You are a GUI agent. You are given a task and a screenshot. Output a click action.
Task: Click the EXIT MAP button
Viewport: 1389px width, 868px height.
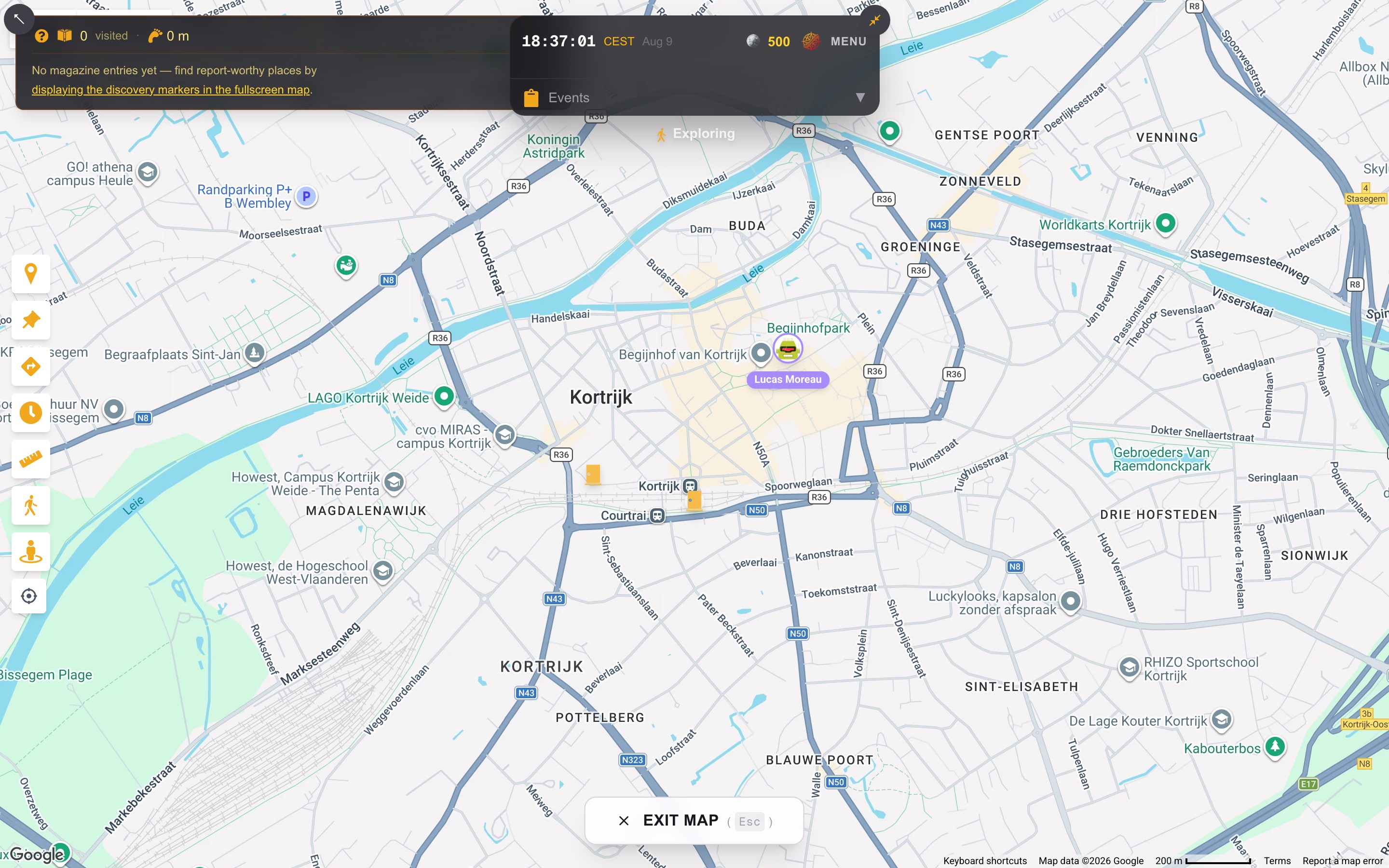[694, 820]
